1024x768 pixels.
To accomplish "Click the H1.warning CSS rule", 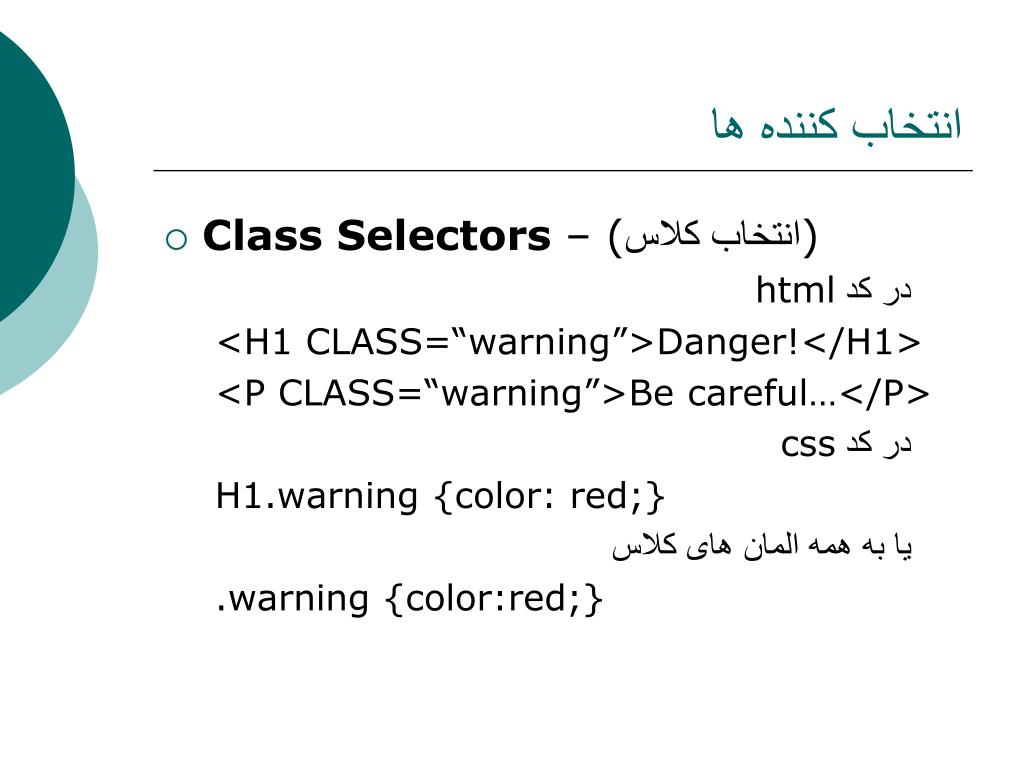I will click(x=440, y=496).
